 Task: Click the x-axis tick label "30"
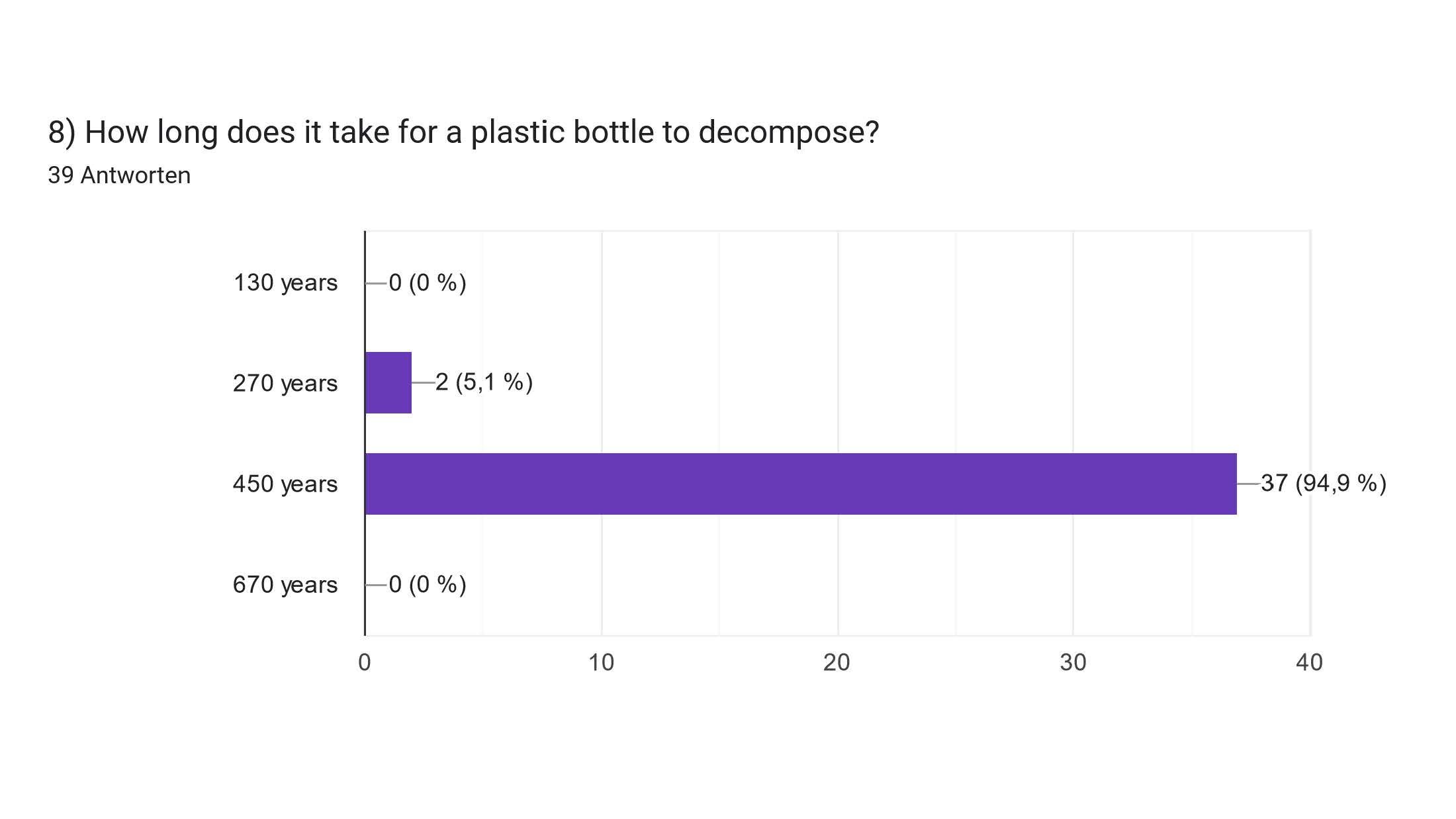click(1073, 662)
